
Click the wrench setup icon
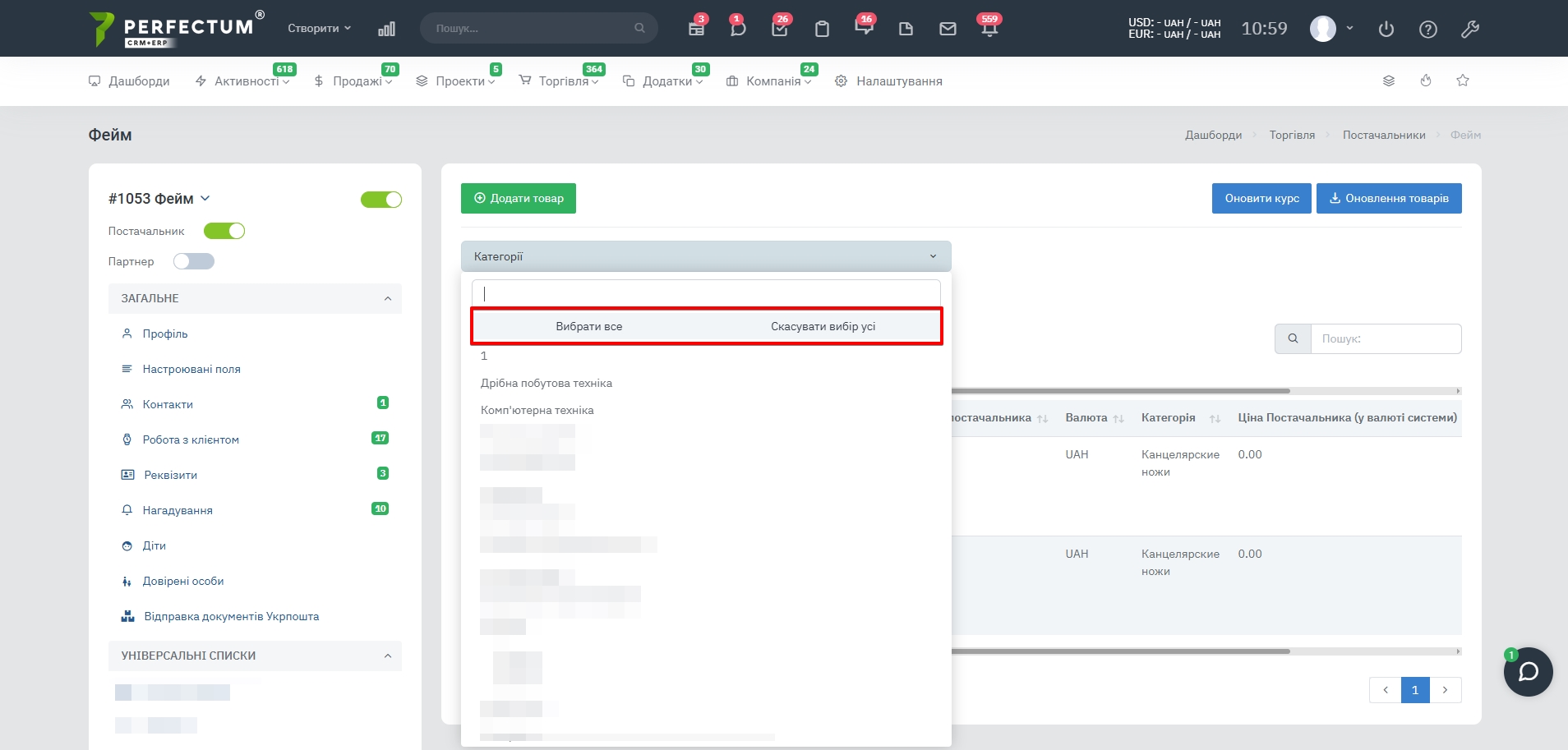1470,30
